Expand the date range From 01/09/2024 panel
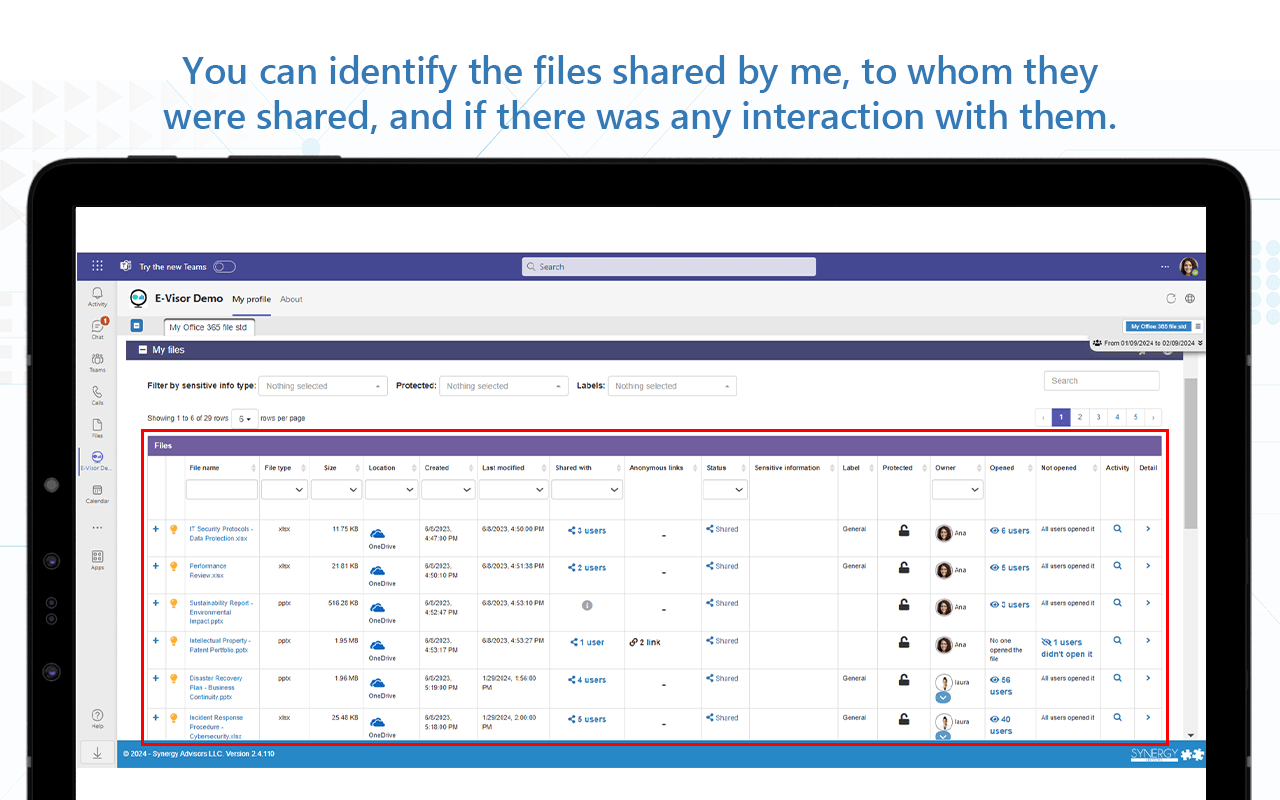Viewport: 1280px width, 800px height. 1201,343
